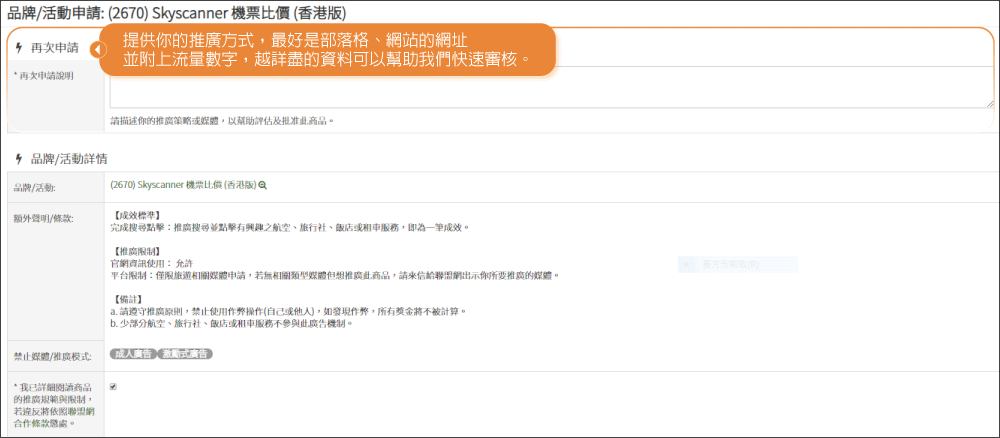
Task: Click the 額外聲明/條款: row label
Action: coord(43,219)
